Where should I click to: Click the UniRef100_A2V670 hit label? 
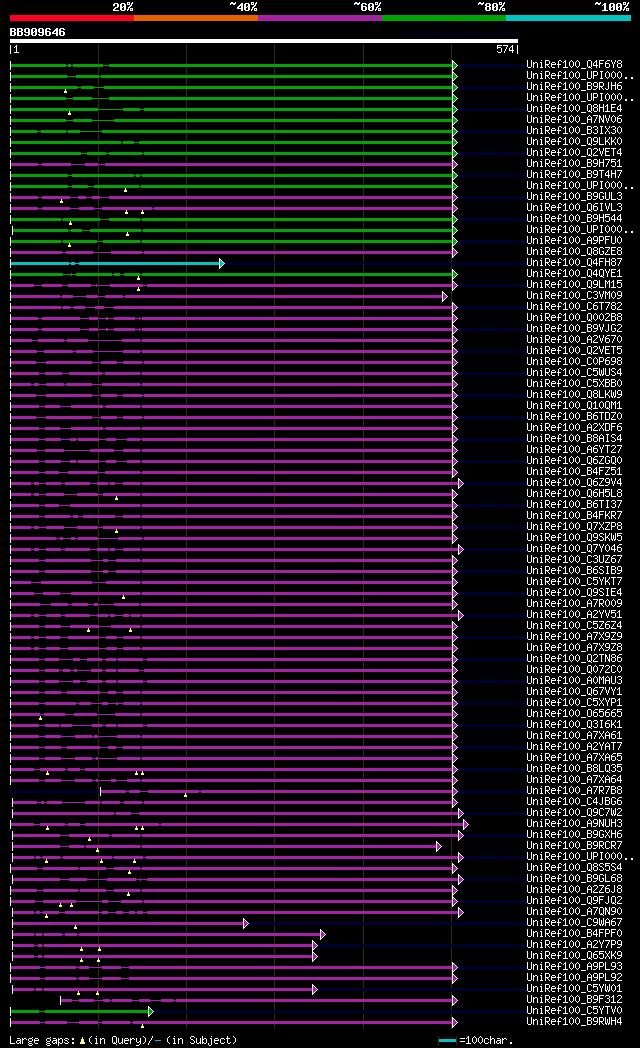tap(574, 340)
